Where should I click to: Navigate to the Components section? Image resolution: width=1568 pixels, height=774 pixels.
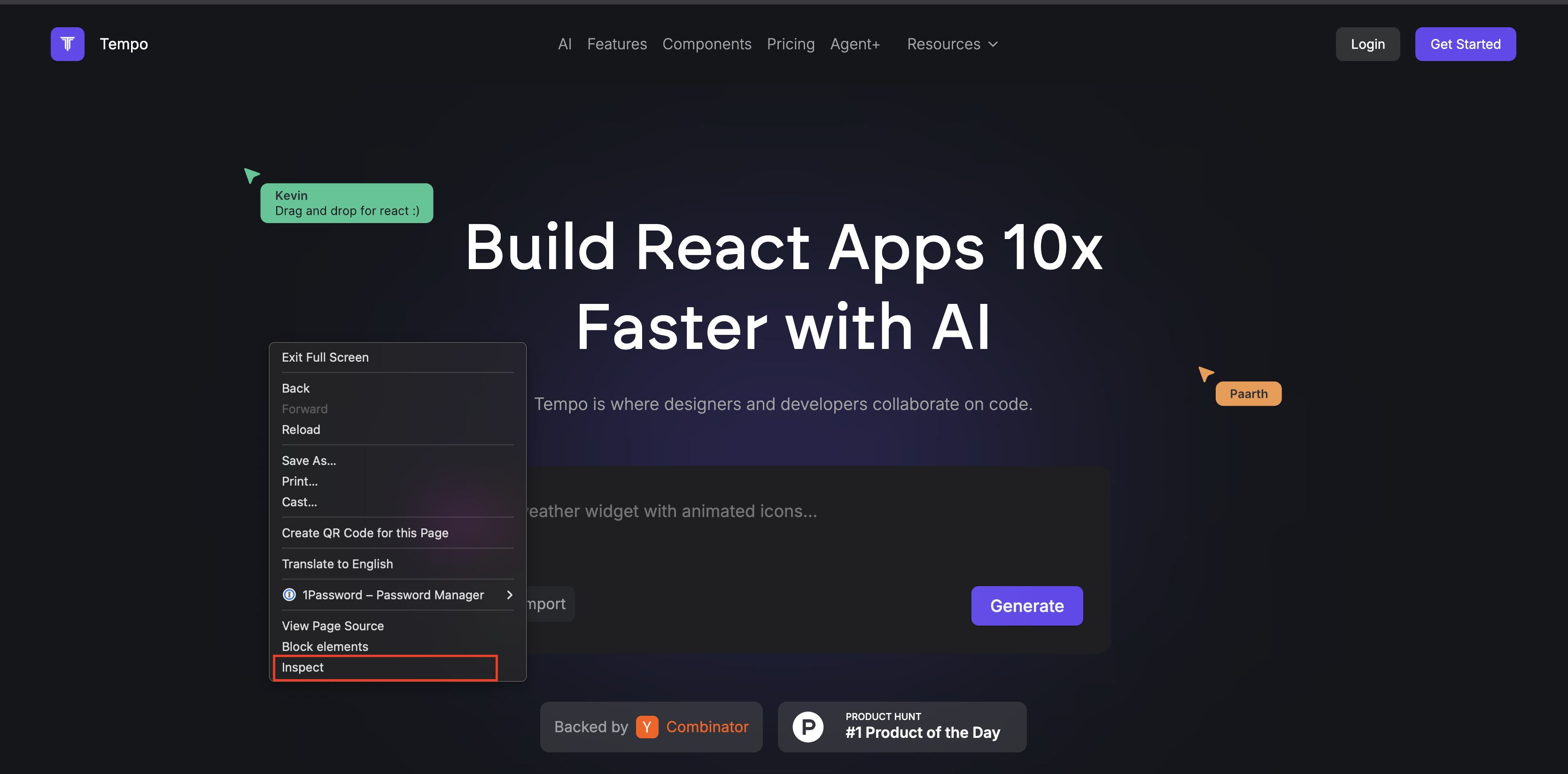pyautogui.click(x=706, y=44)
